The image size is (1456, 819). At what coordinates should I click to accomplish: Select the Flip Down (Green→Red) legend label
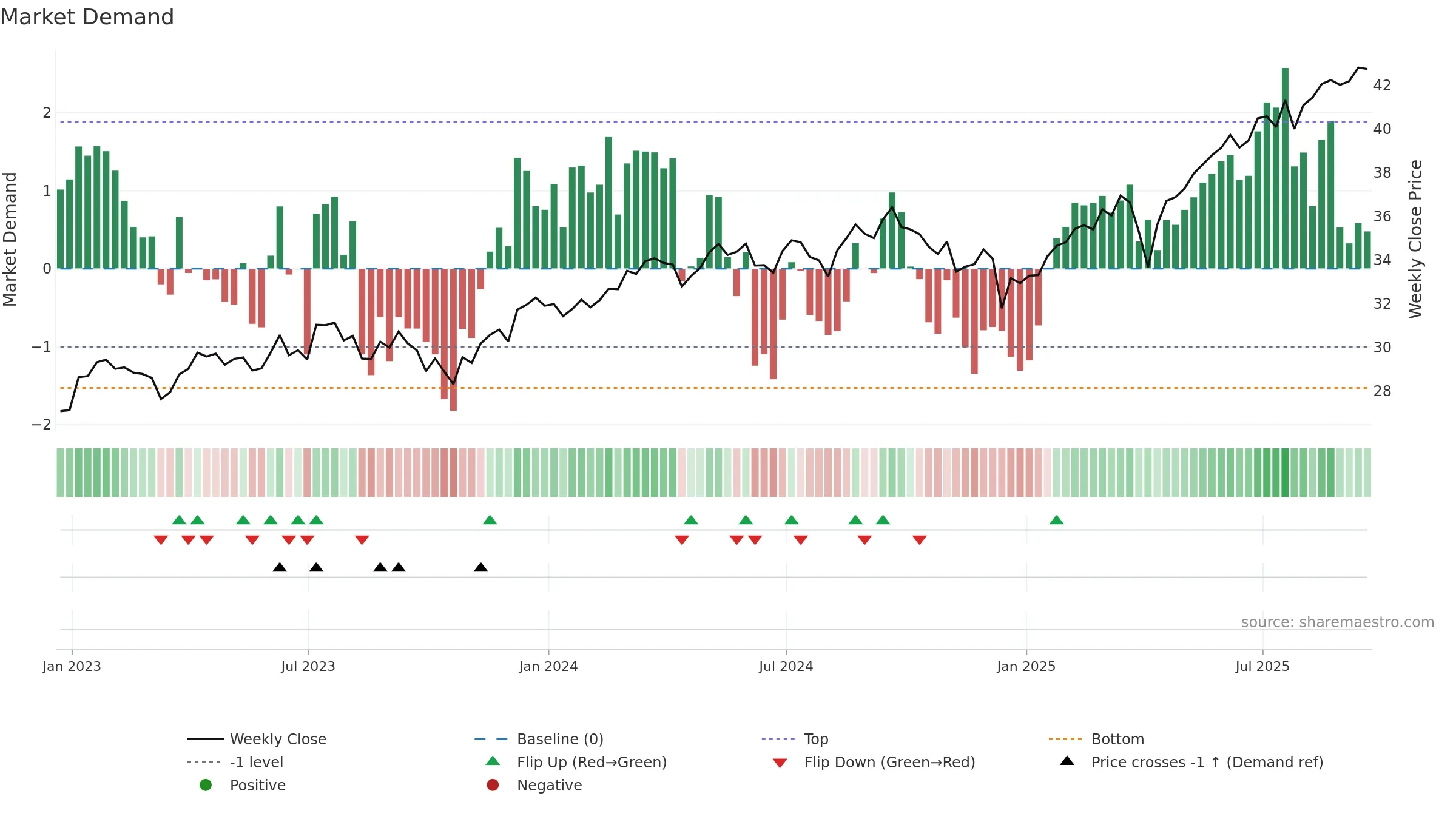(x=889, y=762)
